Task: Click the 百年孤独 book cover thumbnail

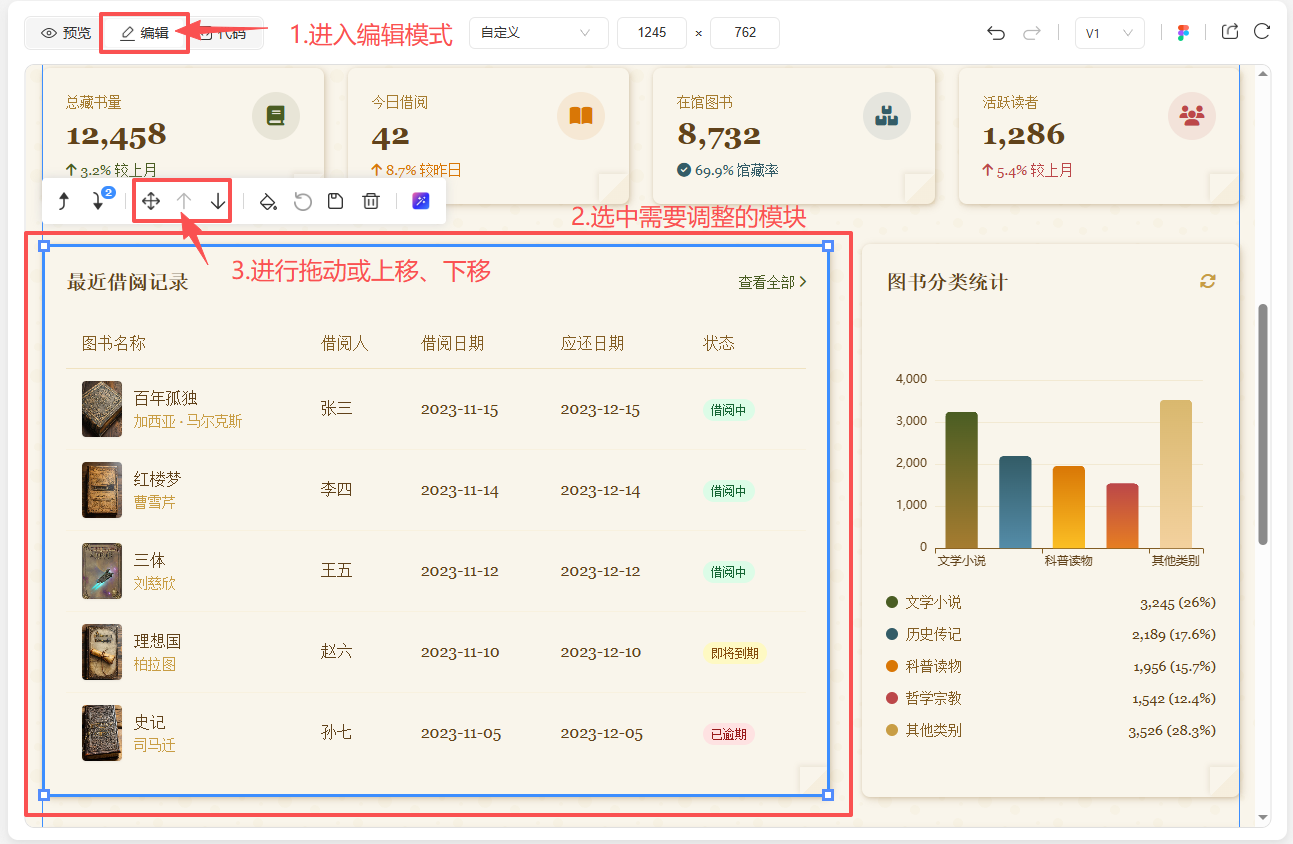Action: tap(102, 409)
